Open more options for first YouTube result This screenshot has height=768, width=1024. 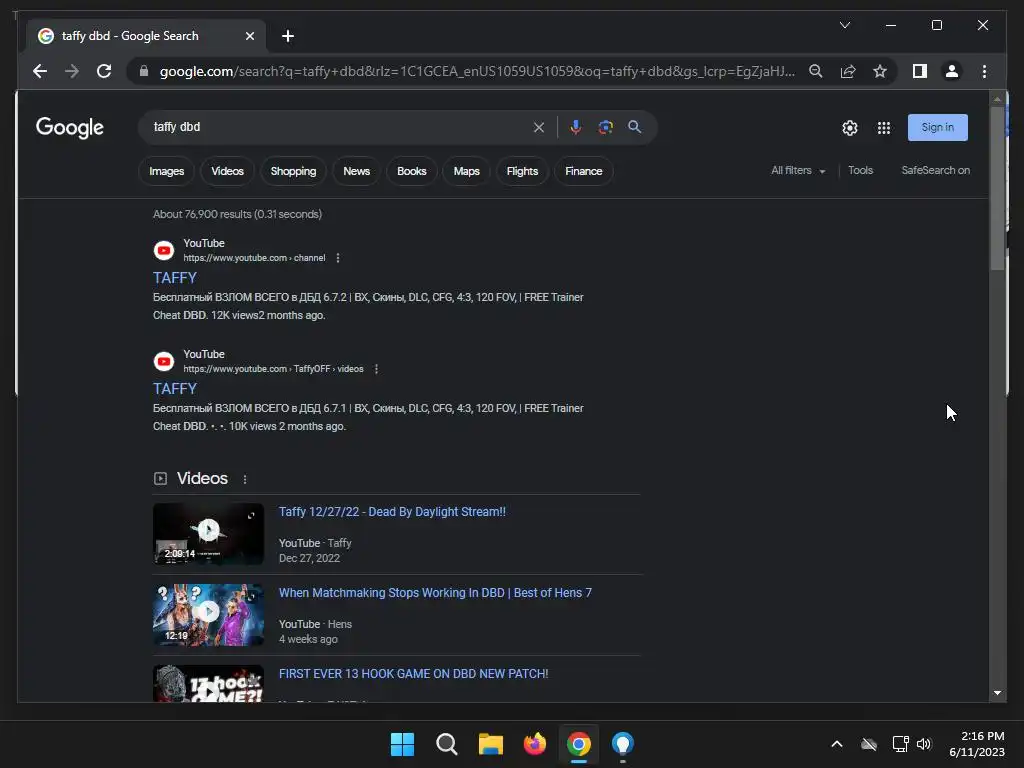click(x=338, y=258)
